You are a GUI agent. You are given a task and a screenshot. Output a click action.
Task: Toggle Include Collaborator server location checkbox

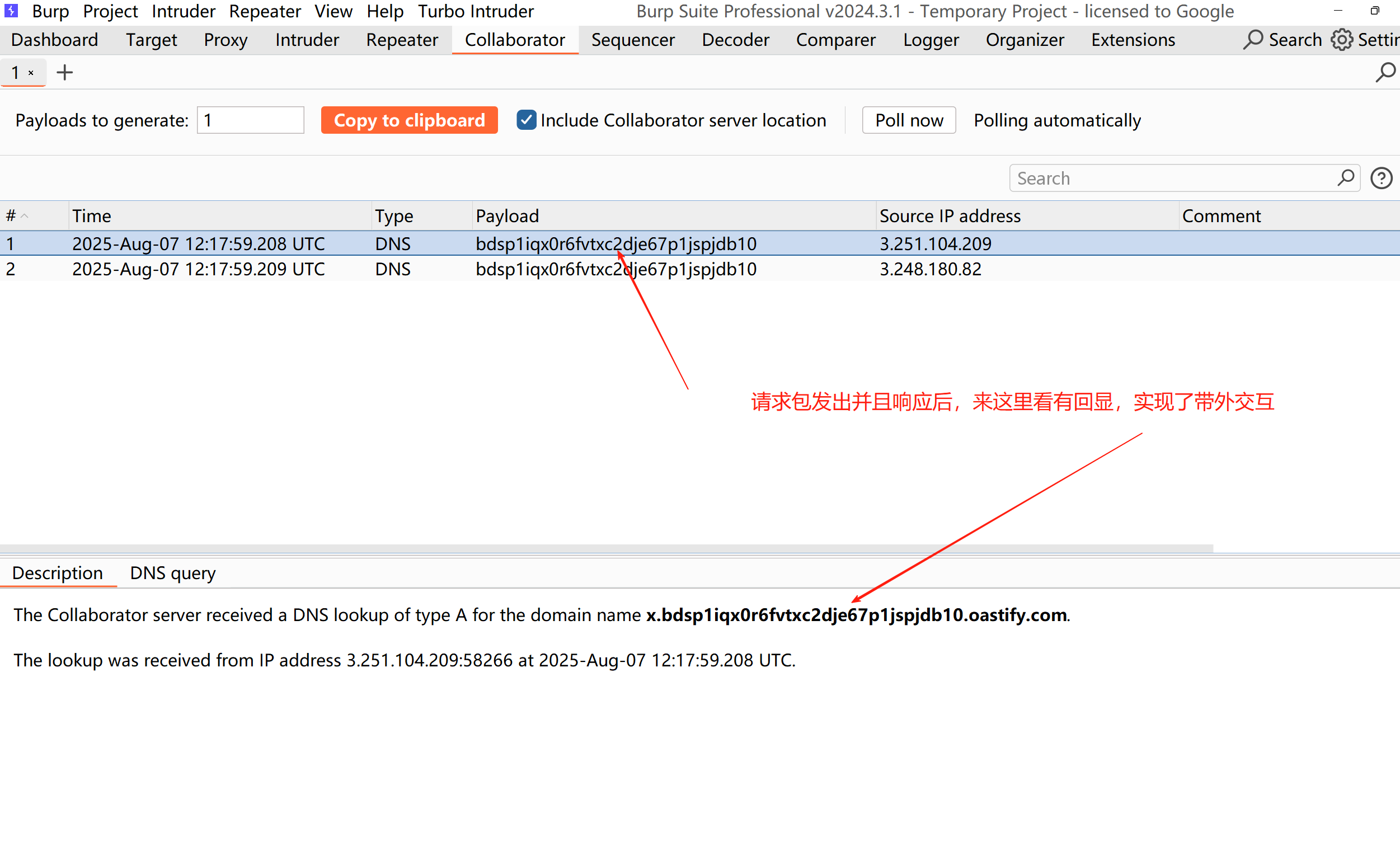[x=526, y=120]
